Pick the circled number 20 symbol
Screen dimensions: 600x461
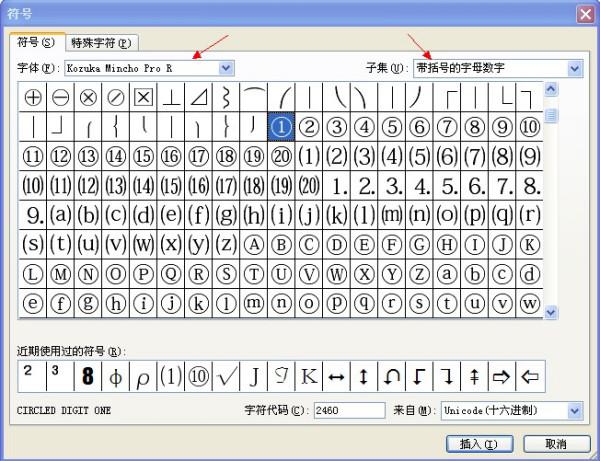281,156
